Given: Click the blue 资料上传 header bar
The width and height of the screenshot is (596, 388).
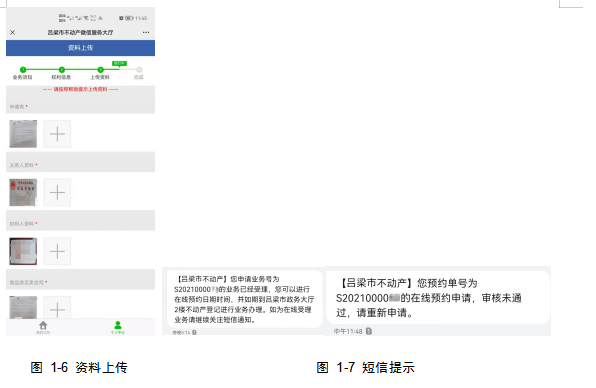Looking at the screenshot, I should [81, 48].
